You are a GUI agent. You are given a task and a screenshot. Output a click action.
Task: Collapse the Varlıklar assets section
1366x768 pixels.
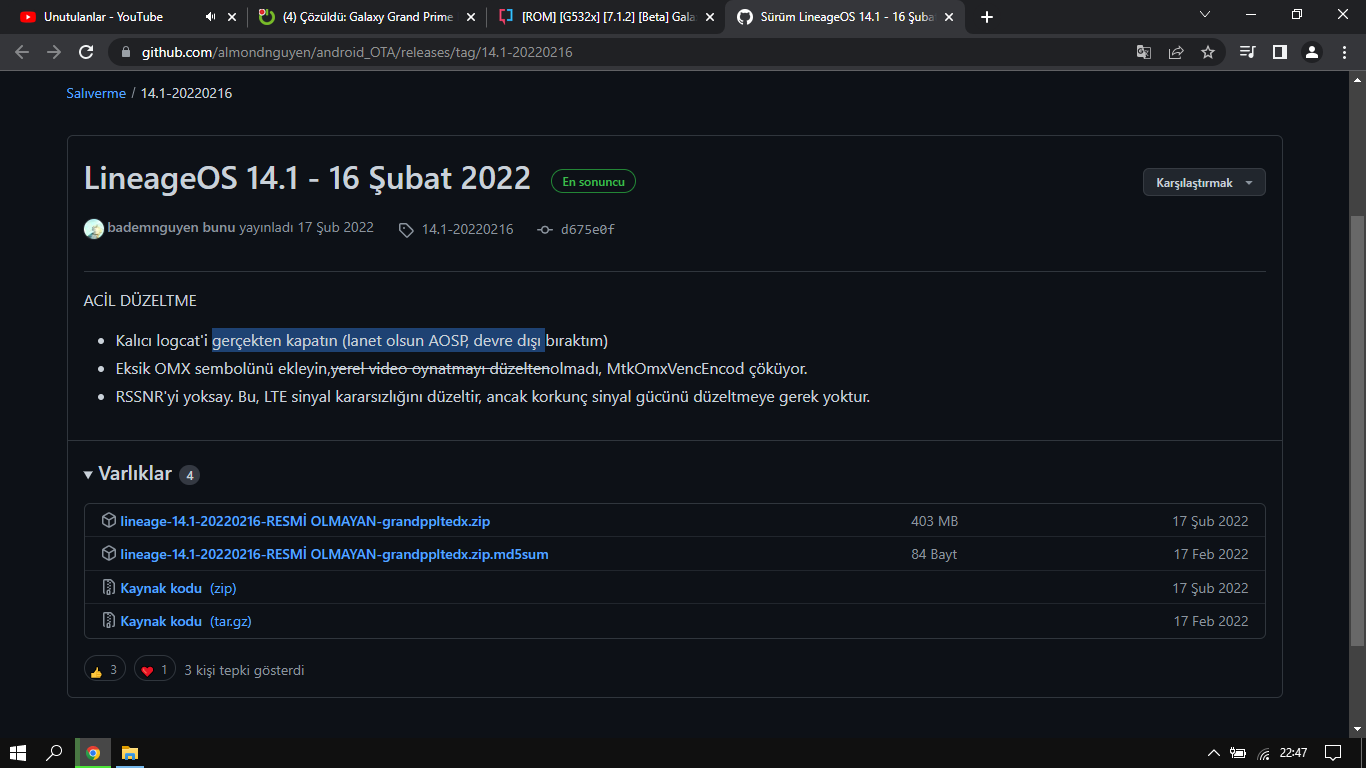tap(128, 474)
